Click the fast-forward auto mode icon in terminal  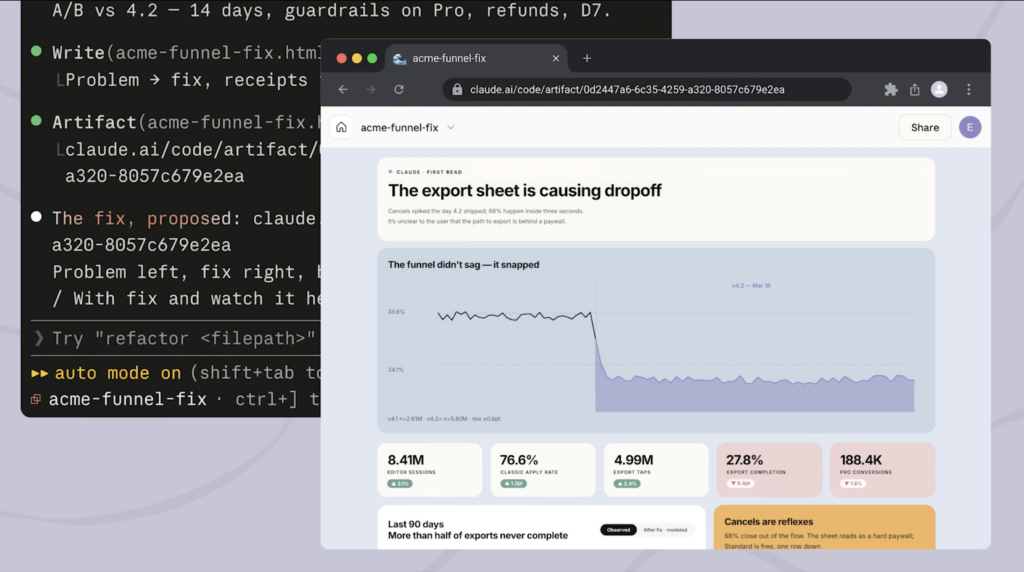click(39, 373)
